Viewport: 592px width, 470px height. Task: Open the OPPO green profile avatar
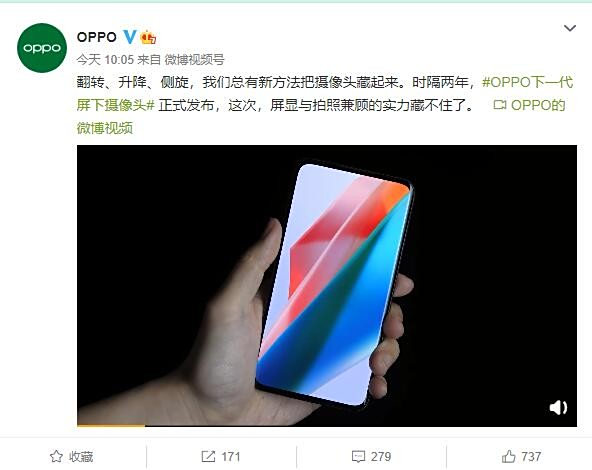coord(42,48)
